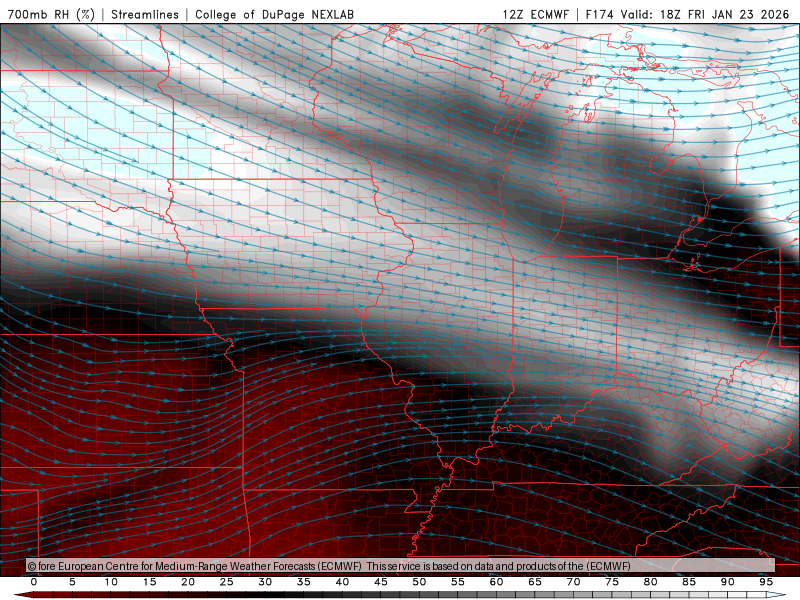Screen dimensions: 800x600
Task: Click the "700mb RH (%)" title text
Action: tap(51, 14)
